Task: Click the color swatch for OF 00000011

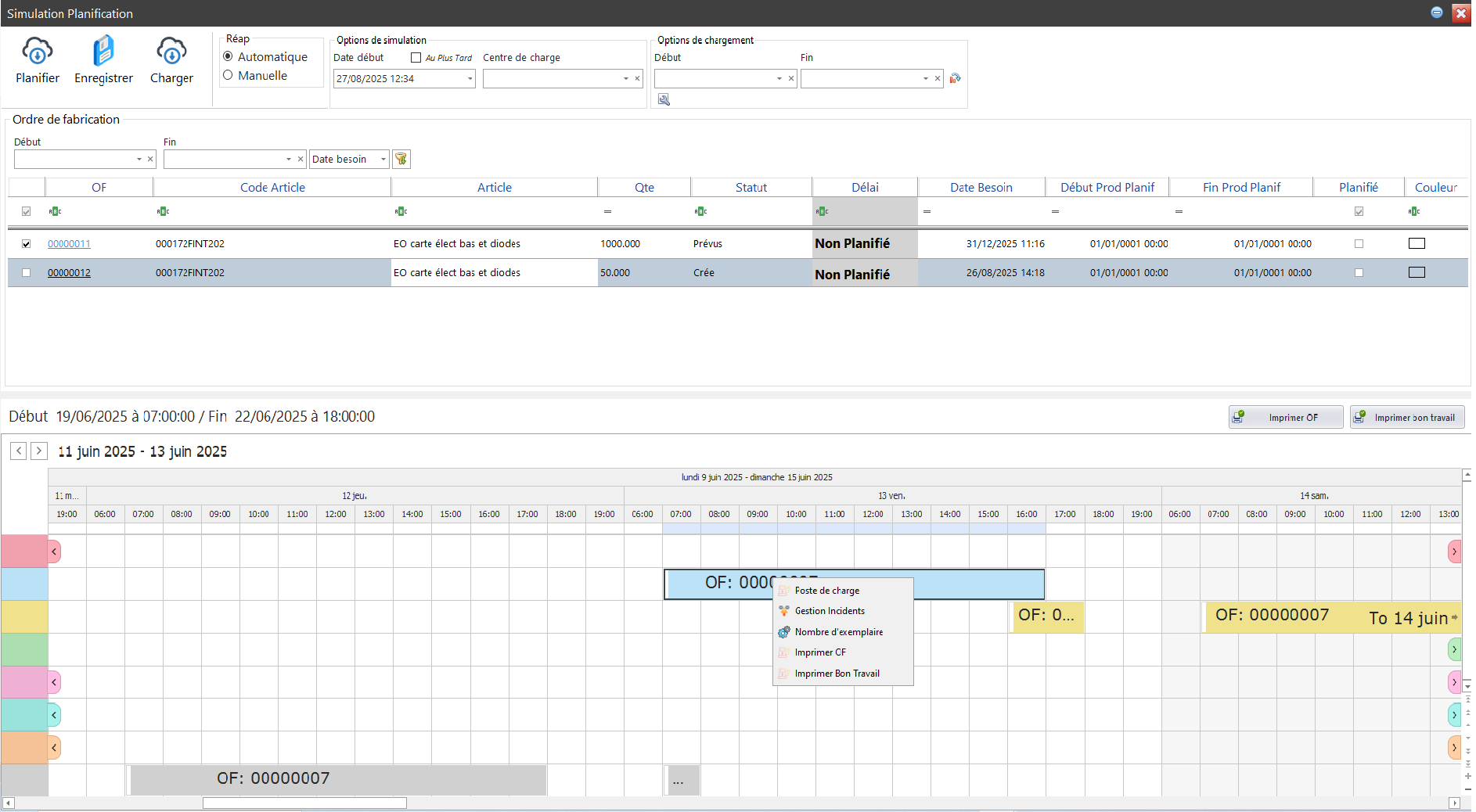Action: 1416,244
